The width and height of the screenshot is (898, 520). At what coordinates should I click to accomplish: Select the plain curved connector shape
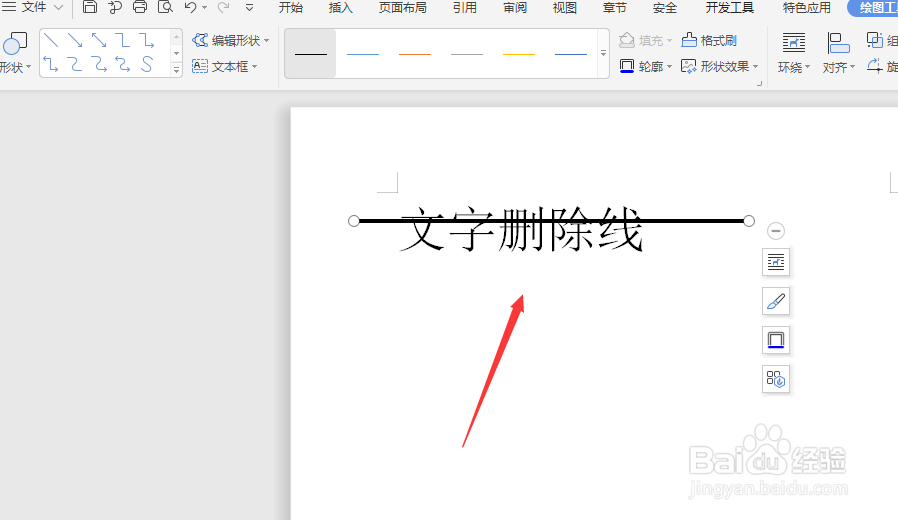click(x=75, y=64)
